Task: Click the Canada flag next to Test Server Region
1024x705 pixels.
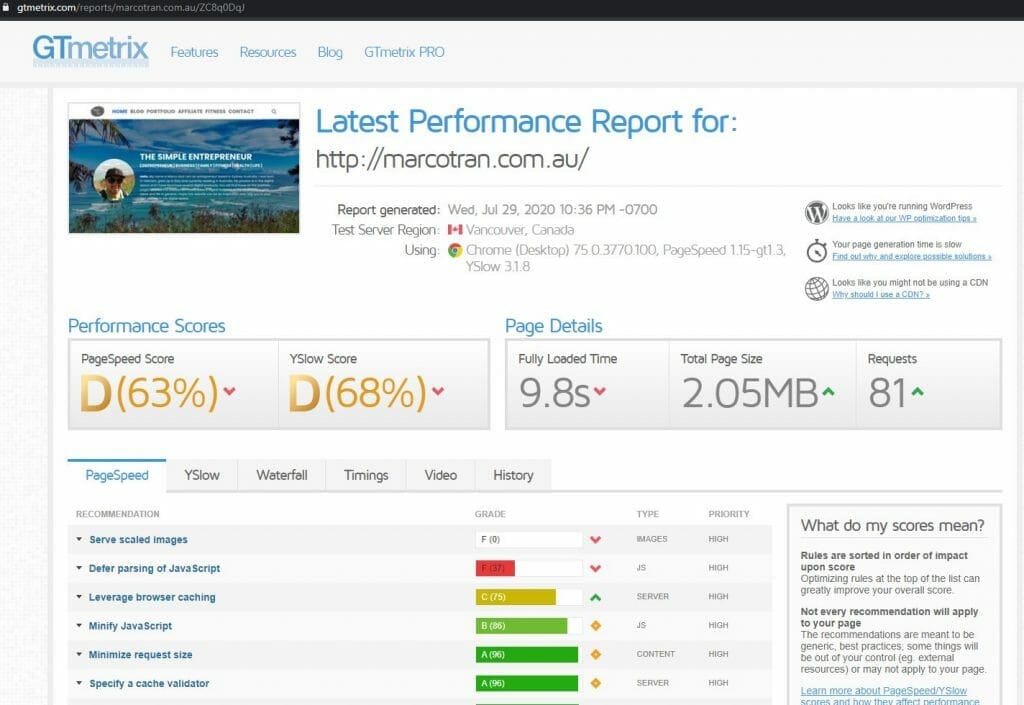Action: pos(456,229)
